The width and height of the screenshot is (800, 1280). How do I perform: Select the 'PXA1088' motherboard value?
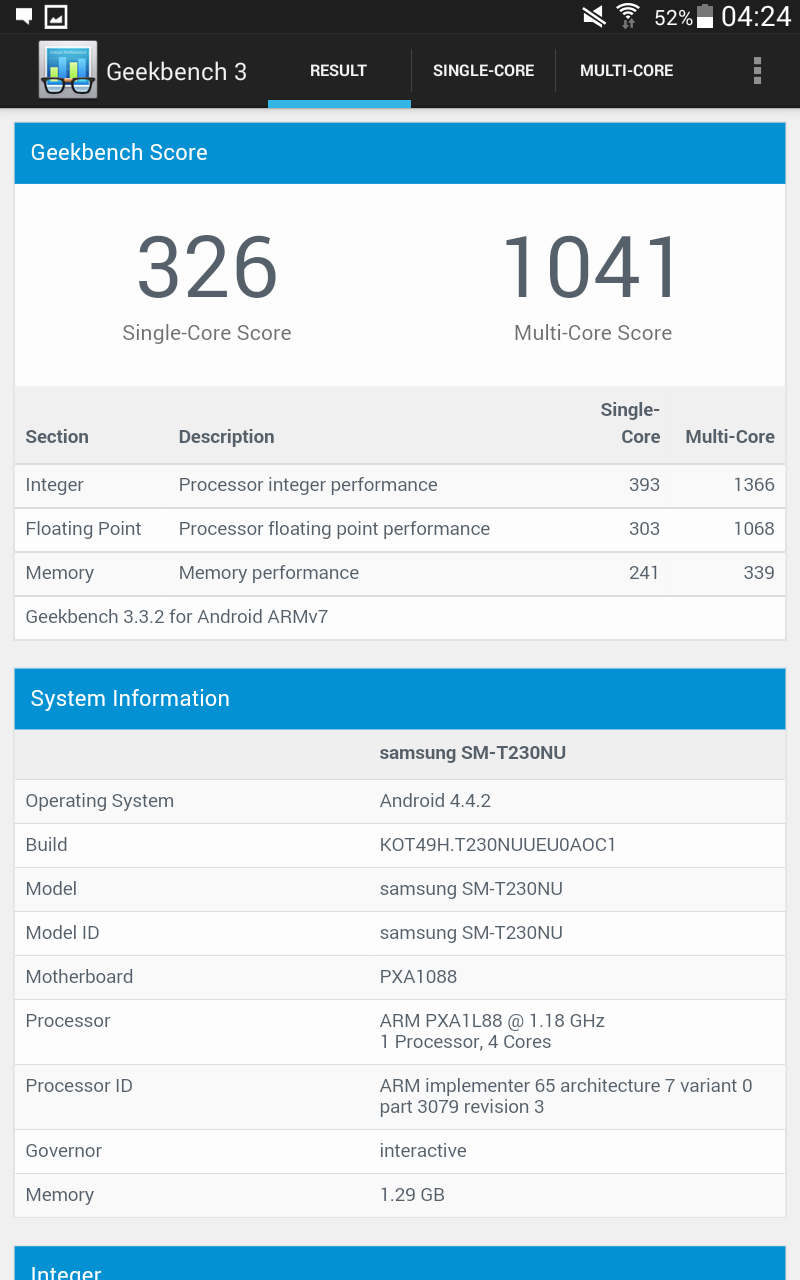click(x=418, y=977)
